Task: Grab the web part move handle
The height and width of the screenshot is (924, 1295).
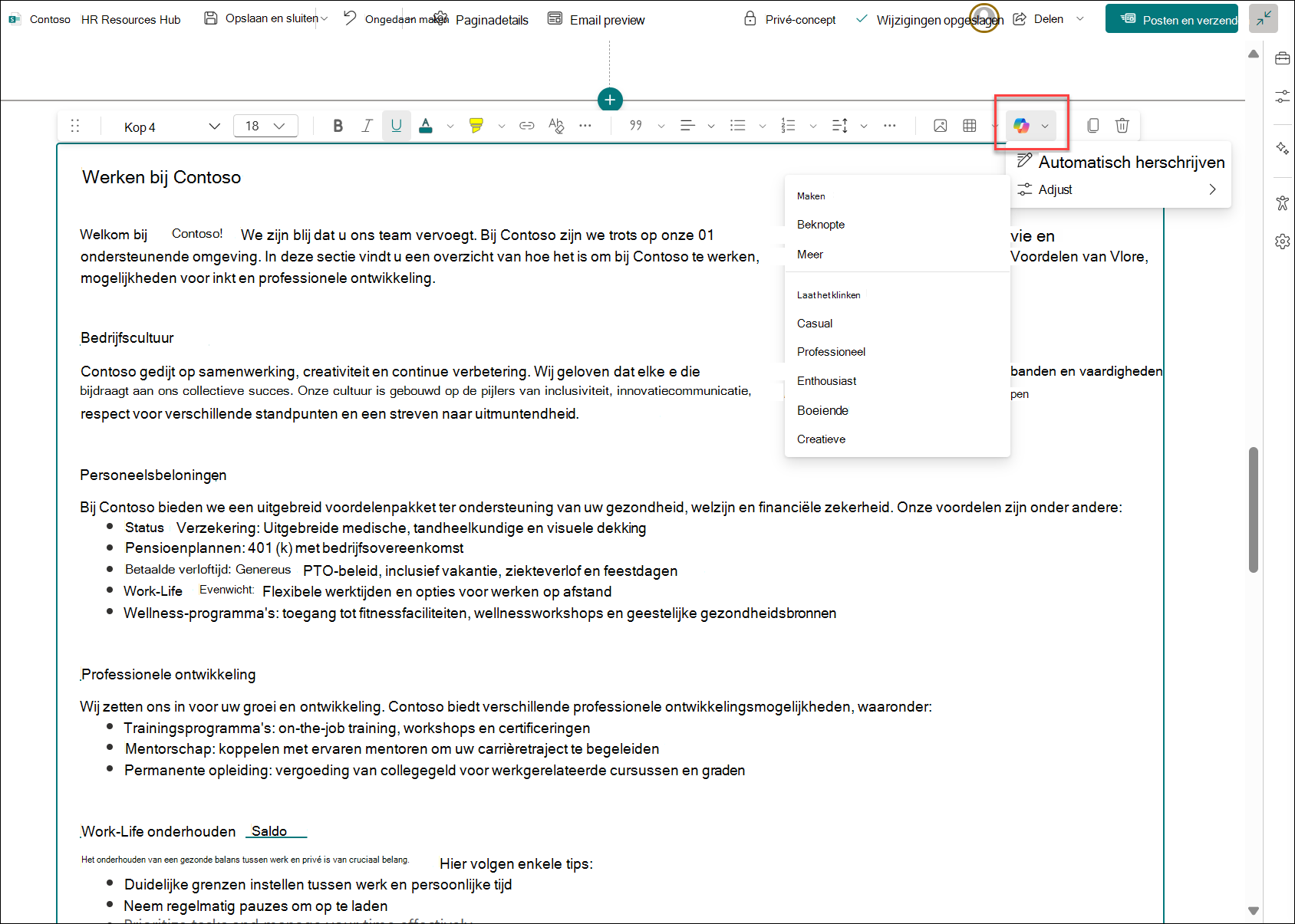Action: pyautogui.click(x=75, y=126)
